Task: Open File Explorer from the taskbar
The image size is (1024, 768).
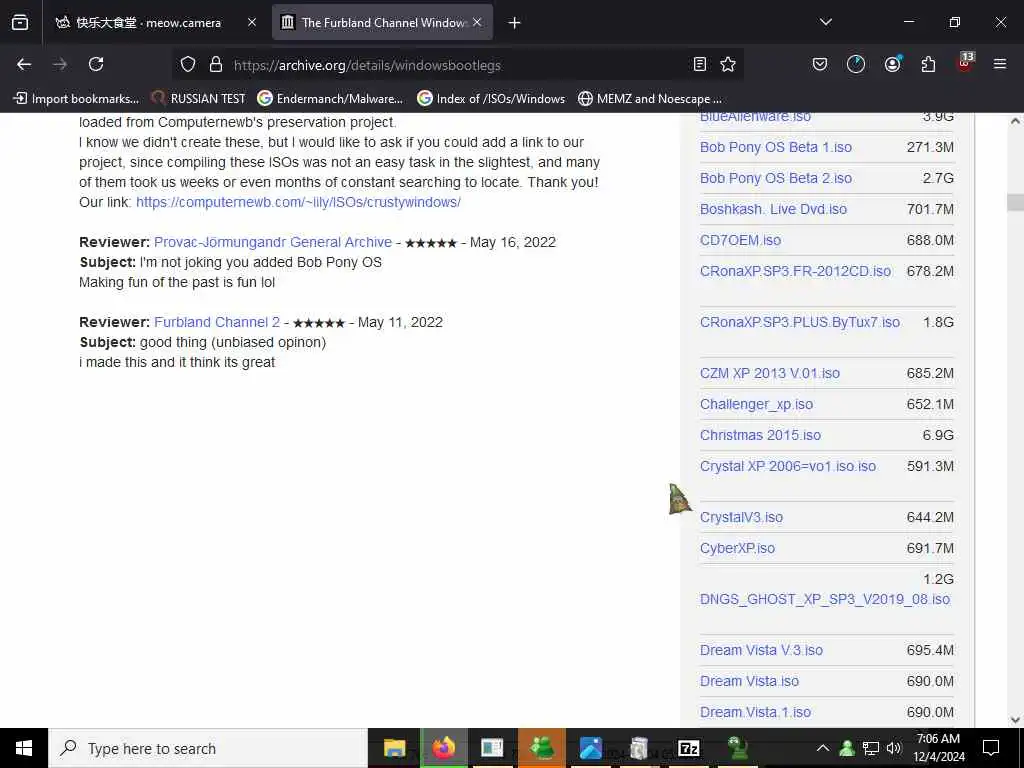Action: pyautogui.click(x=394, y=748)
